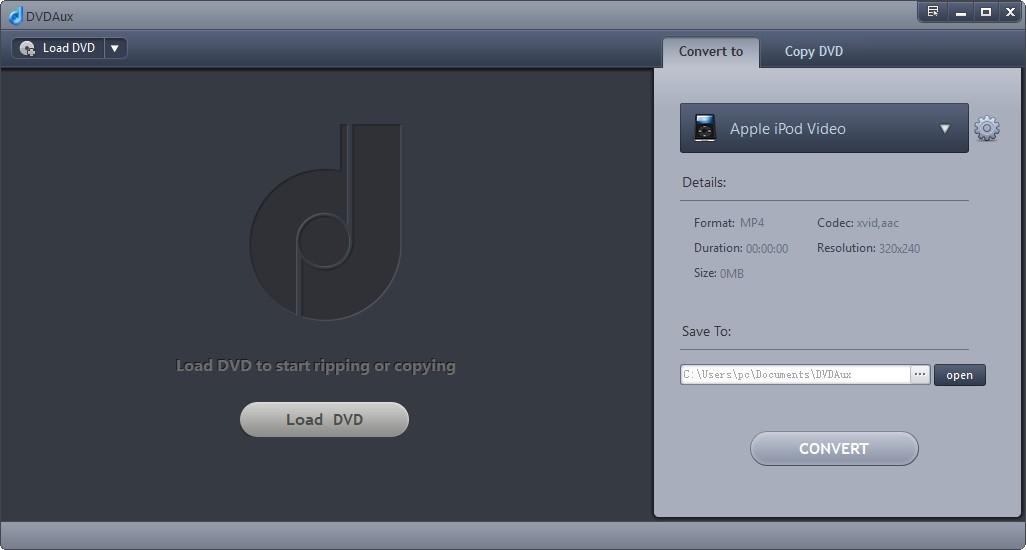This screenshot has height=550, width=1026.
Task: Open the title bar menu icon
Action: pos(933,12)
